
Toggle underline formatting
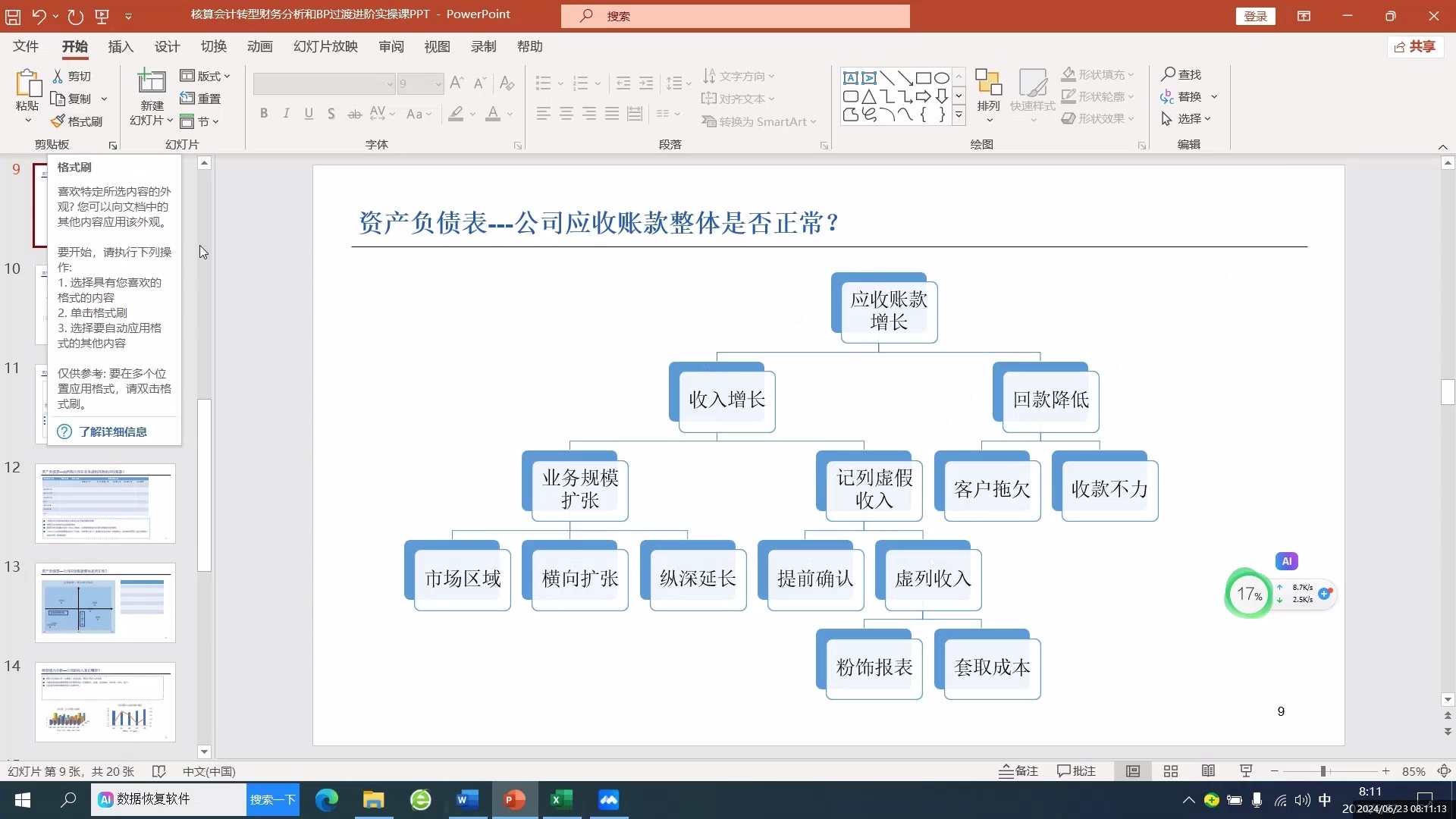pyautogui.click(x=309, y=113)
